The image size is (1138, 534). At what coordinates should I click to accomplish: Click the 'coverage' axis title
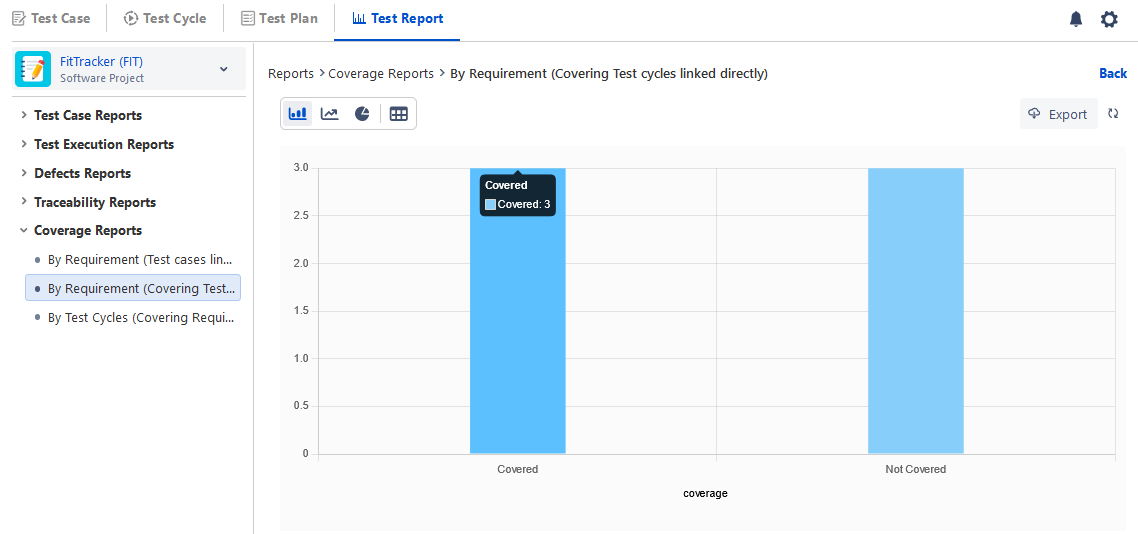coord(705,493)
